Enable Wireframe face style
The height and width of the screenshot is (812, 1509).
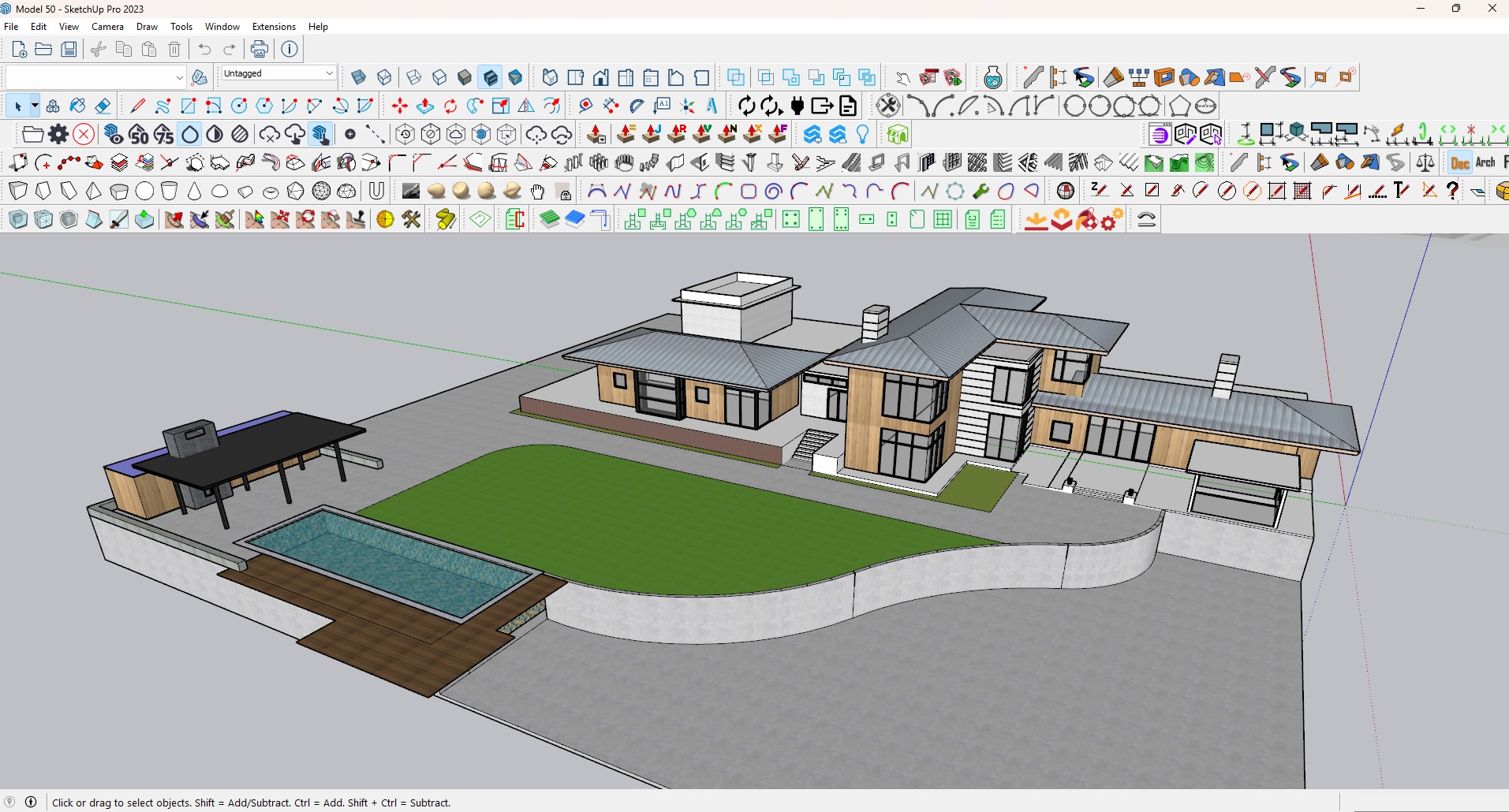pos(413,77)
